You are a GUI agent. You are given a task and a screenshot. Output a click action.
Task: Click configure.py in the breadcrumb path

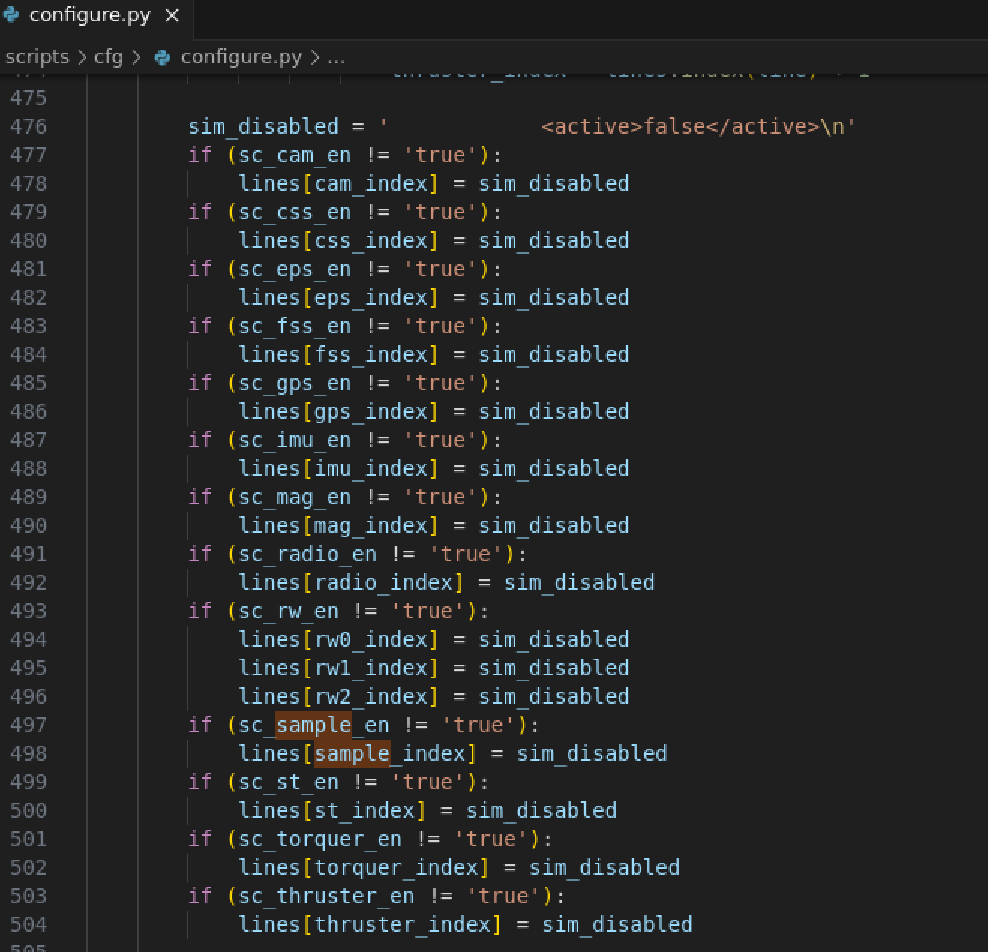pyautogui.click(x=241, y=57)
